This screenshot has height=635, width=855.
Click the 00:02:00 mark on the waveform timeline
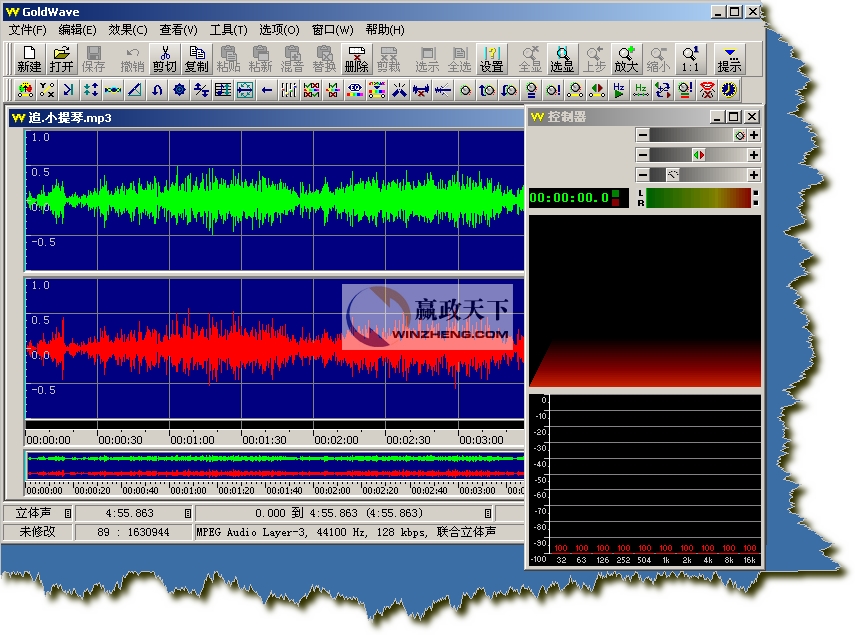[336, 439]
